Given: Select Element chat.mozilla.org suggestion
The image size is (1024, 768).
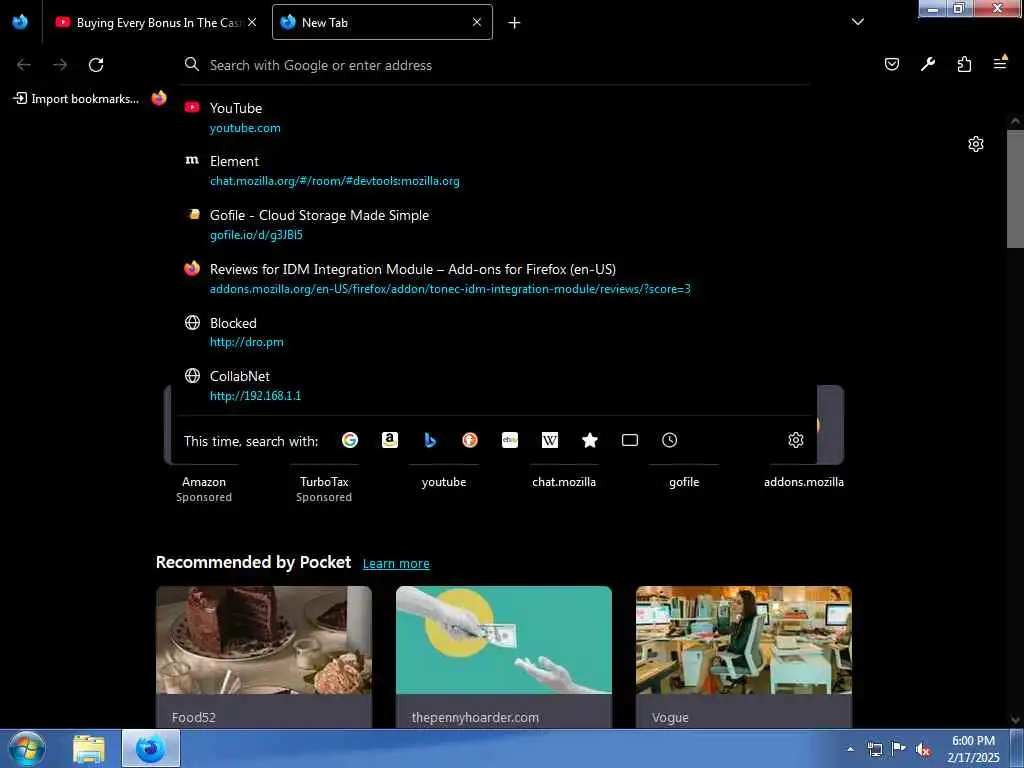Looking at the screenshot, I should tap(496, 170).
